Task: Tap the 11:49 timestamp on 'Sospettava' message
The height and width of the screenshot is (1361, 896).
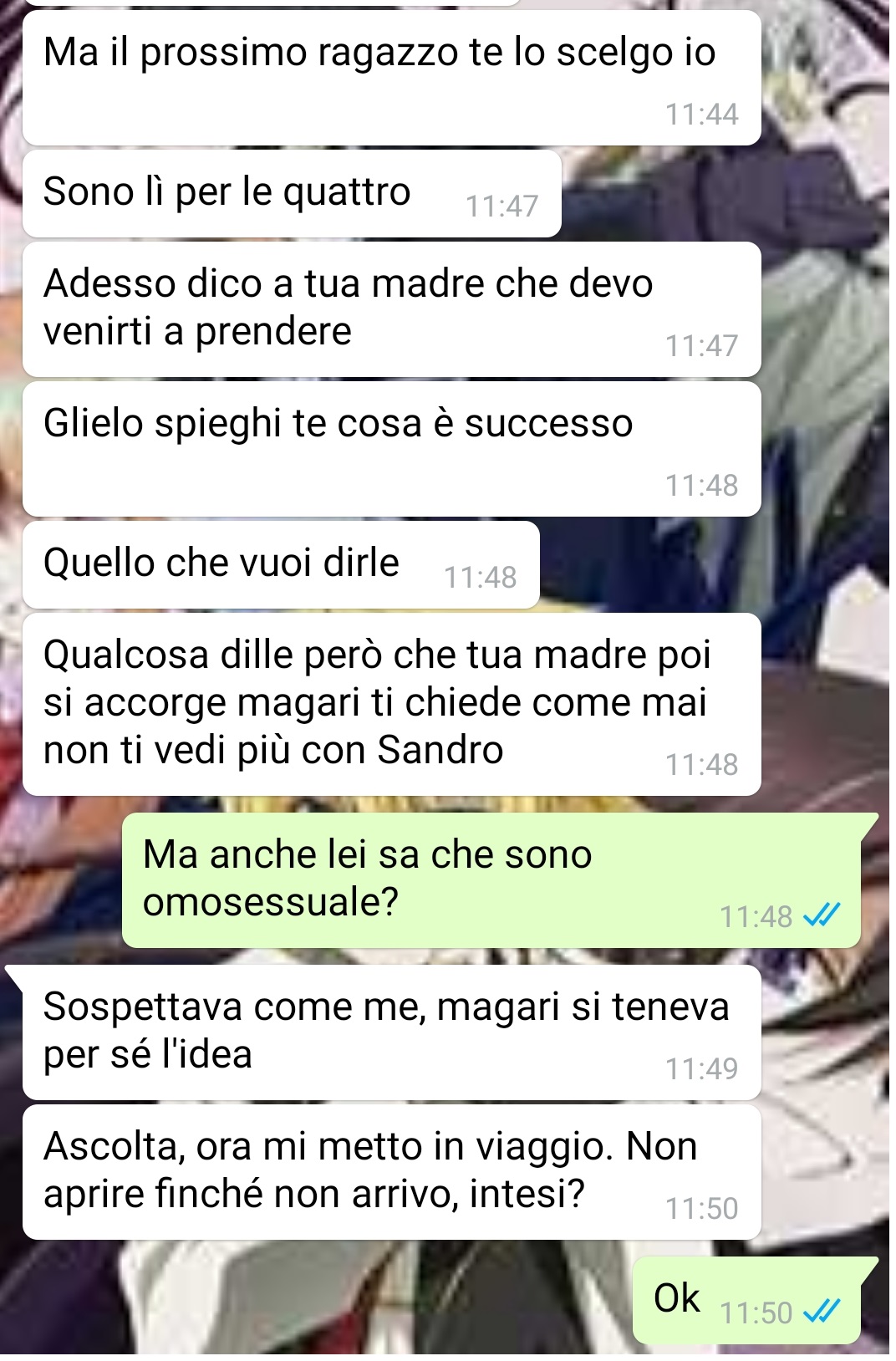Action: pyautogui.click(x=701, y=1068)
